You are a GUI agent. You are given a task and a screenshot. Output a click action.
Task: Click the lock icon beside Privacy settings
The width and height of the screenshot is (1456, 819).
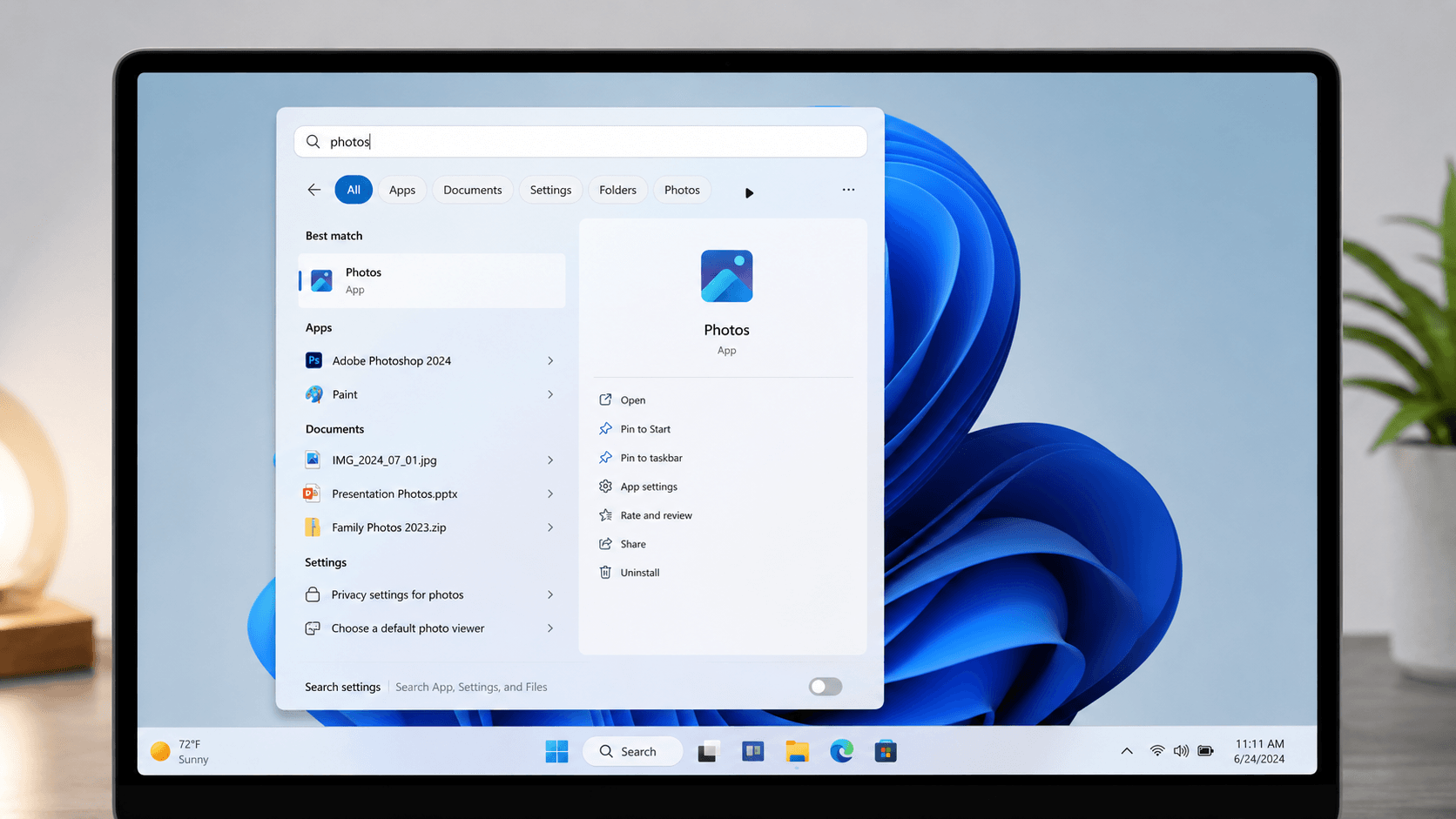313,594
